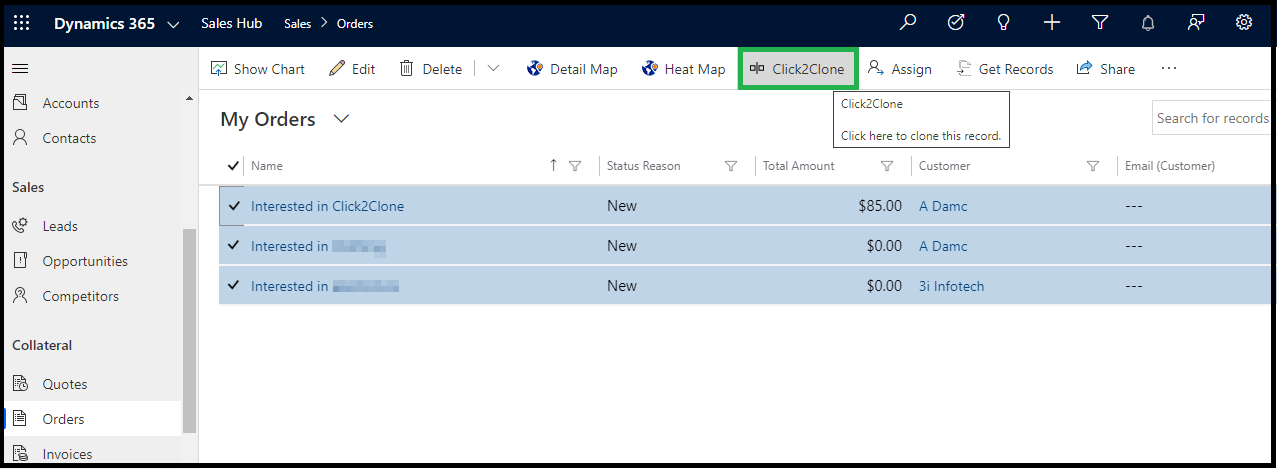Click the Assign command
1277x469 pixels.
tap(899, 69)
